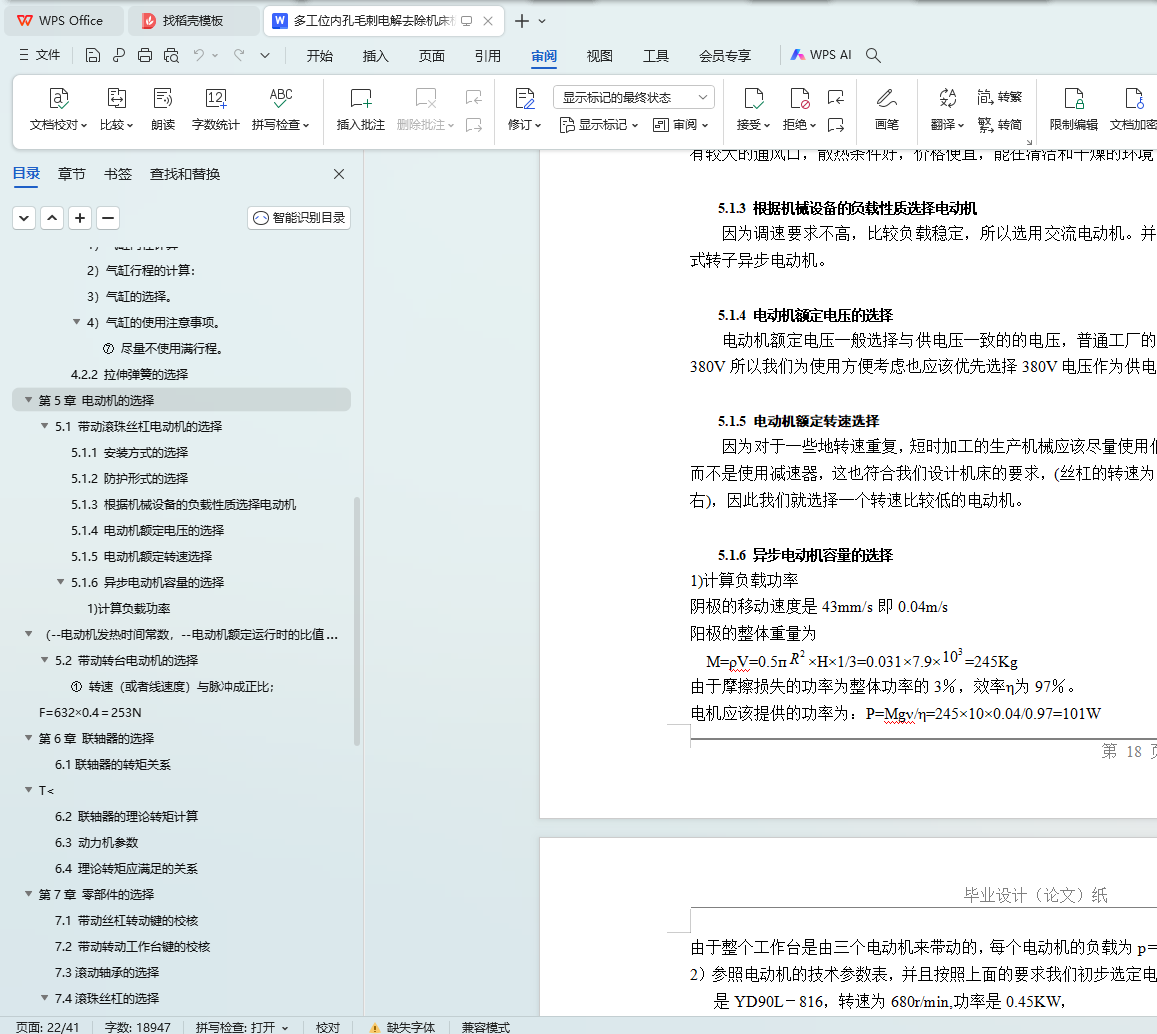Click the 校对 status bar item

pyautogui.click(x=328, y=1027)
